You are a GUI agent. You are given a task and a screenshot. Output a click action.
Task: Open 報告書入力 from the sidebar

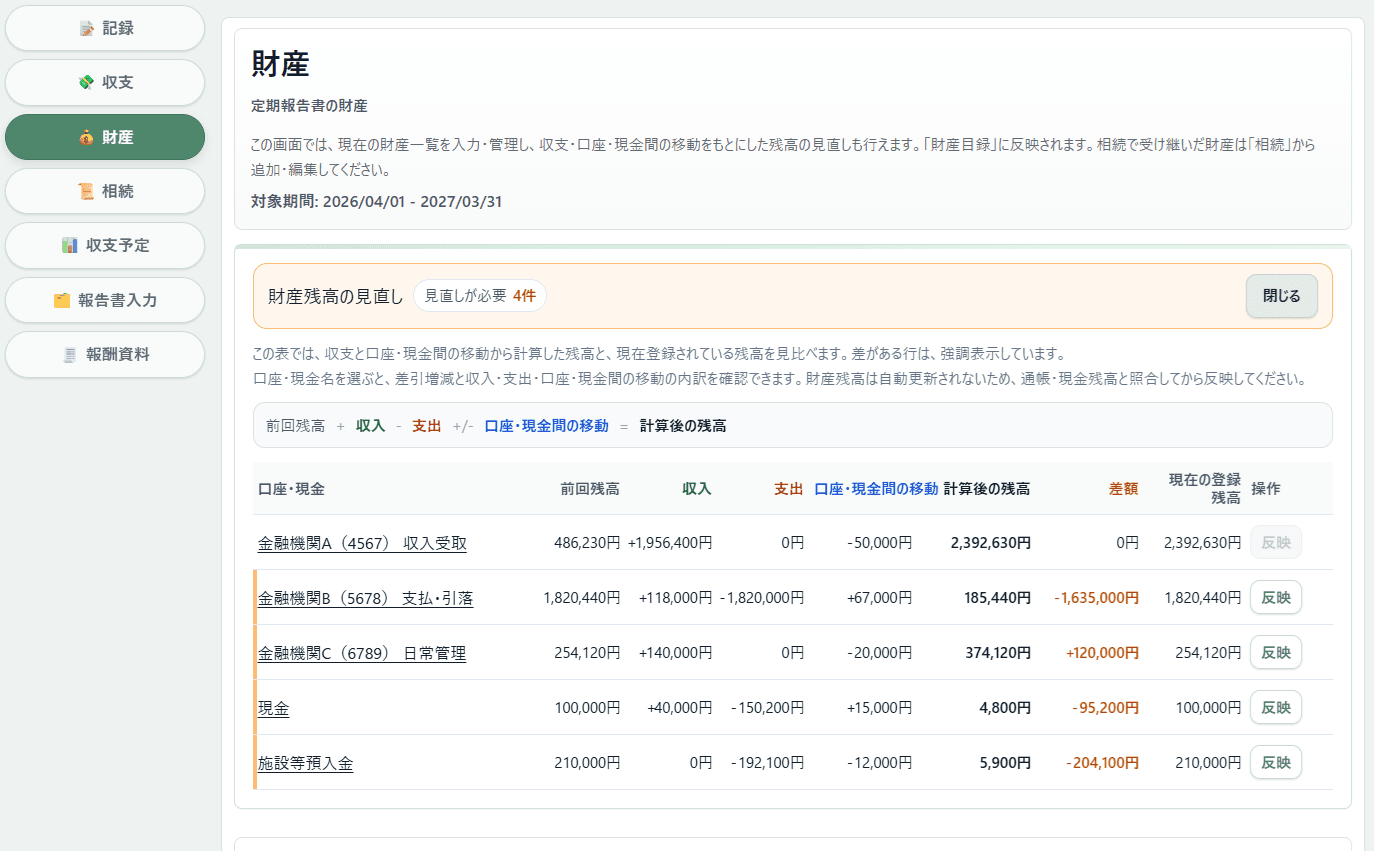click(105, 300)
